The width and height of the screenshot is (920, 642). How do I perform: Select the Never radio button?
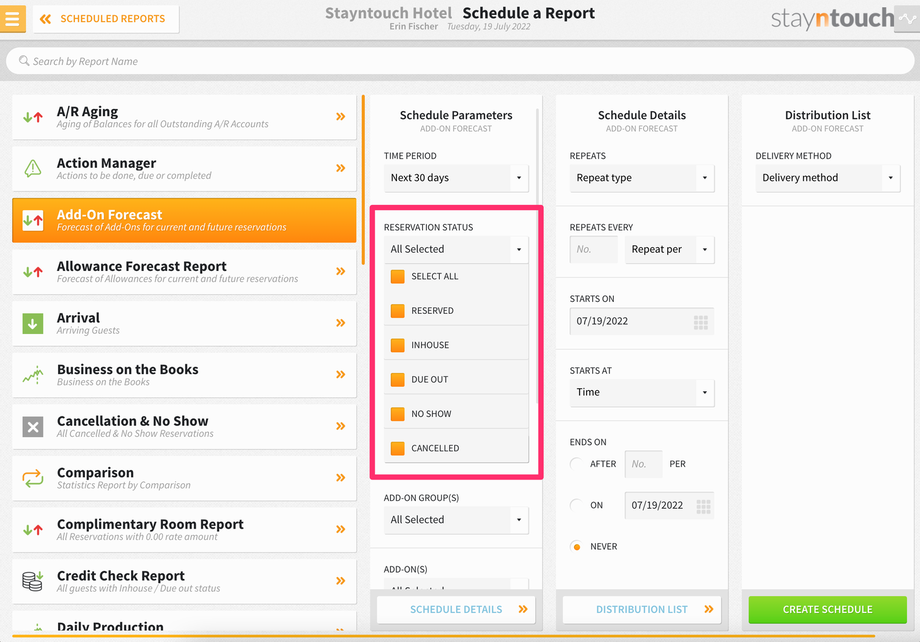[x=577, y=547]
